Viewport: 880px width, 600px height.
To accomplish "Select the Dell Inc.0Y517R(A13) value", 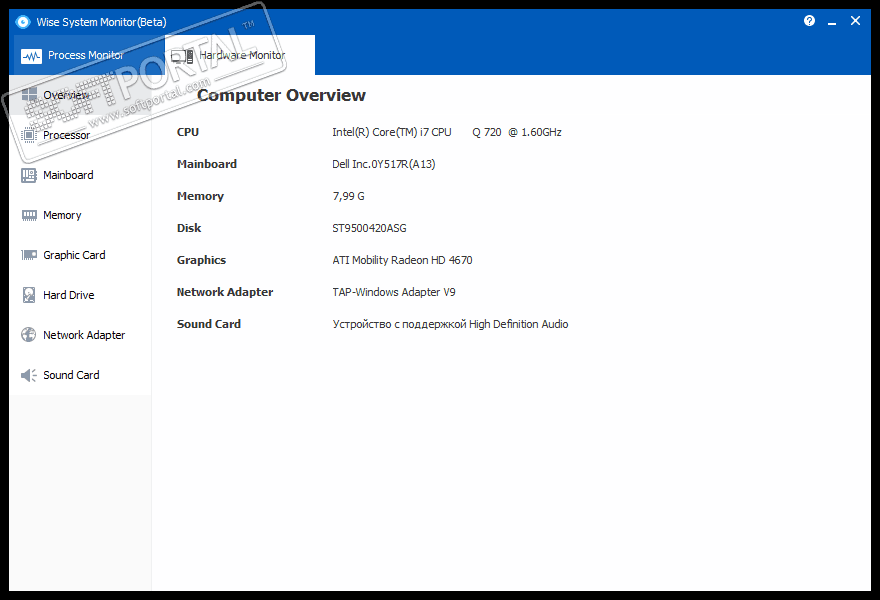I will click(383, 164).
